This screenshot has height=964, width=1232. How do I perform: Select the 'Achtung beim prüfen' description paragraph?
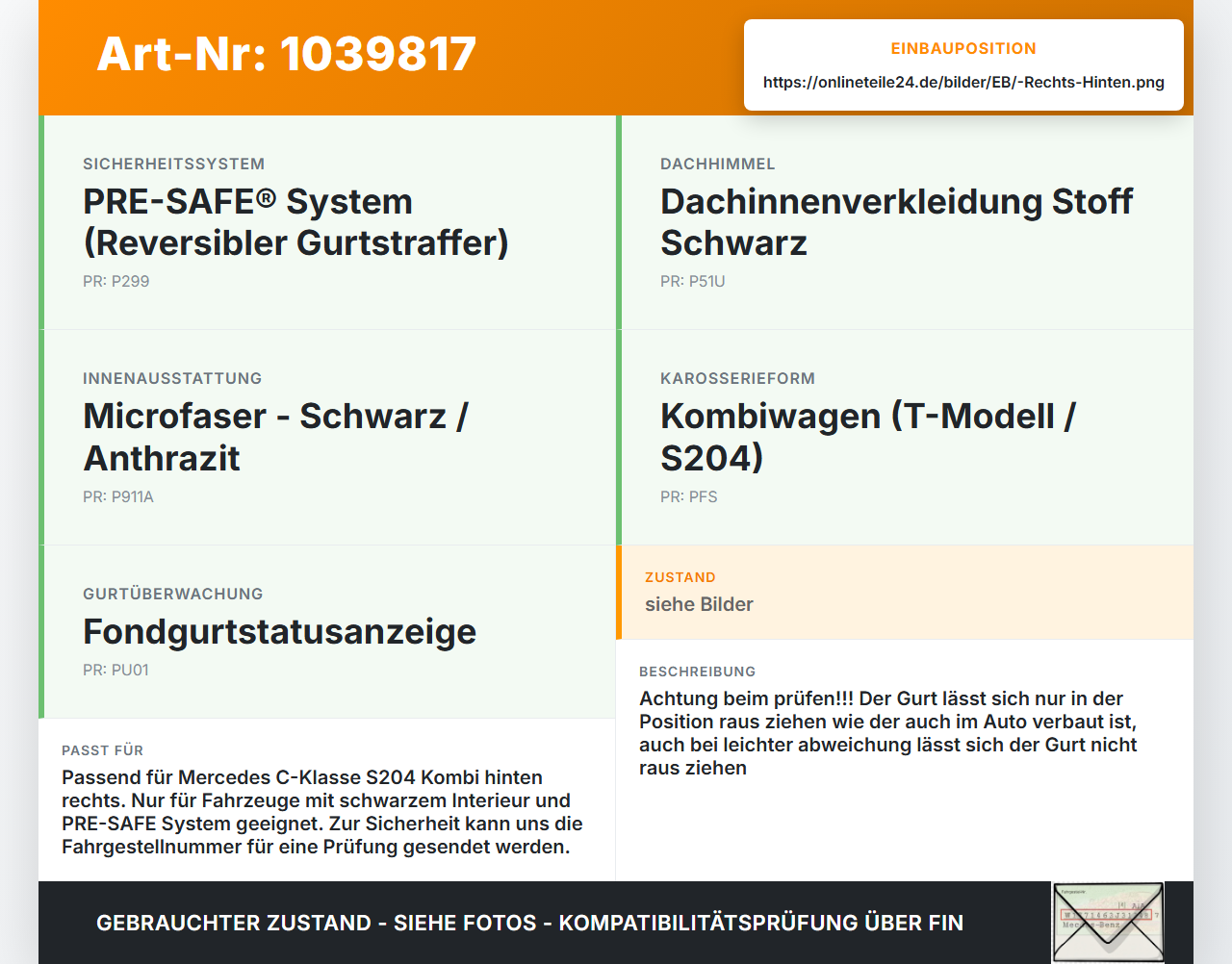[x=887, y=733]
